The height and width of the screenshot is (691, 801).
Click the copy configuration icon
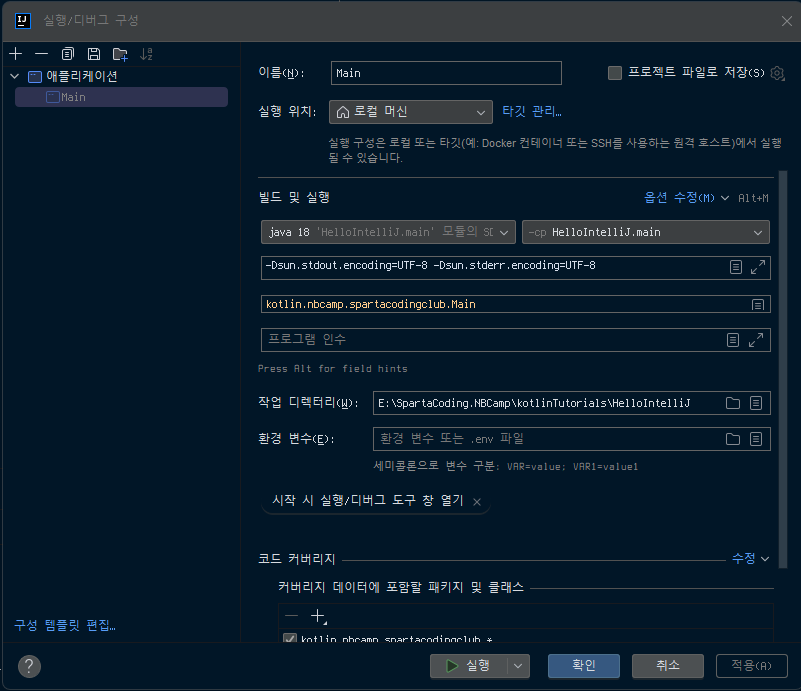[x=68, y=53]
